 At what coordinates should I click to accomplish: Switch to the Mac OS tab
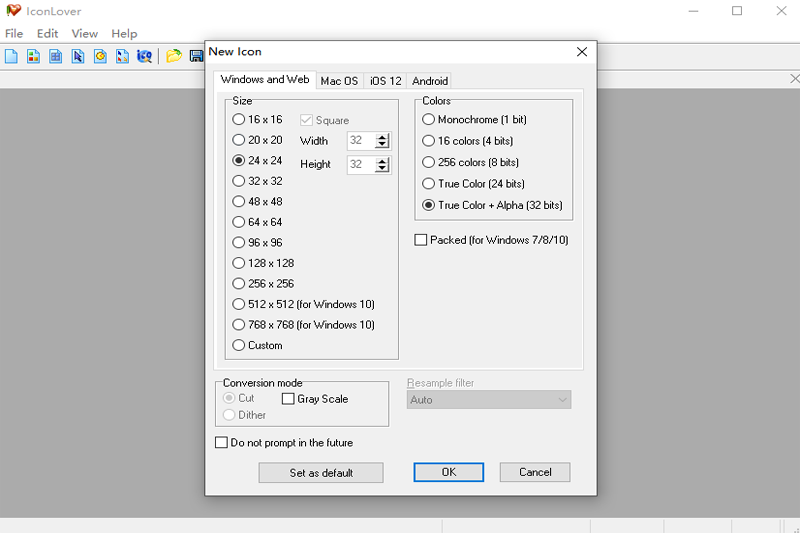pyautogui.click(x=339, y=81)
